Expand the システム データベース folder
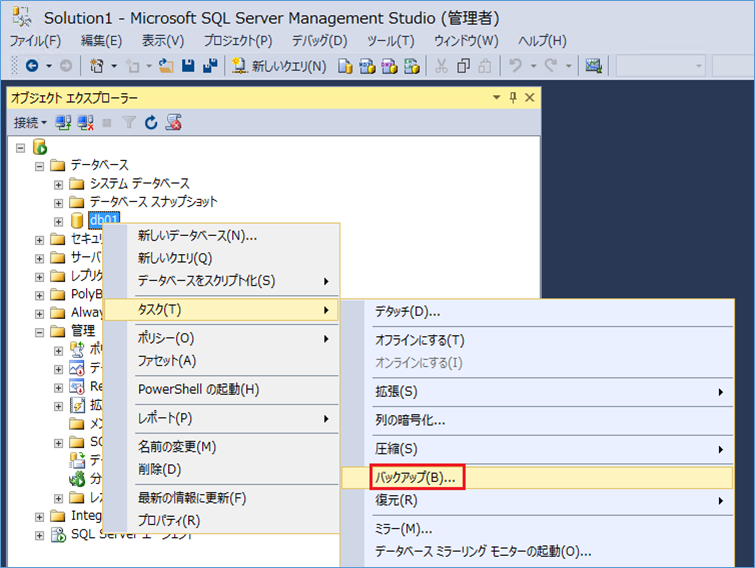Screen dimensions: 755x568 58,184
